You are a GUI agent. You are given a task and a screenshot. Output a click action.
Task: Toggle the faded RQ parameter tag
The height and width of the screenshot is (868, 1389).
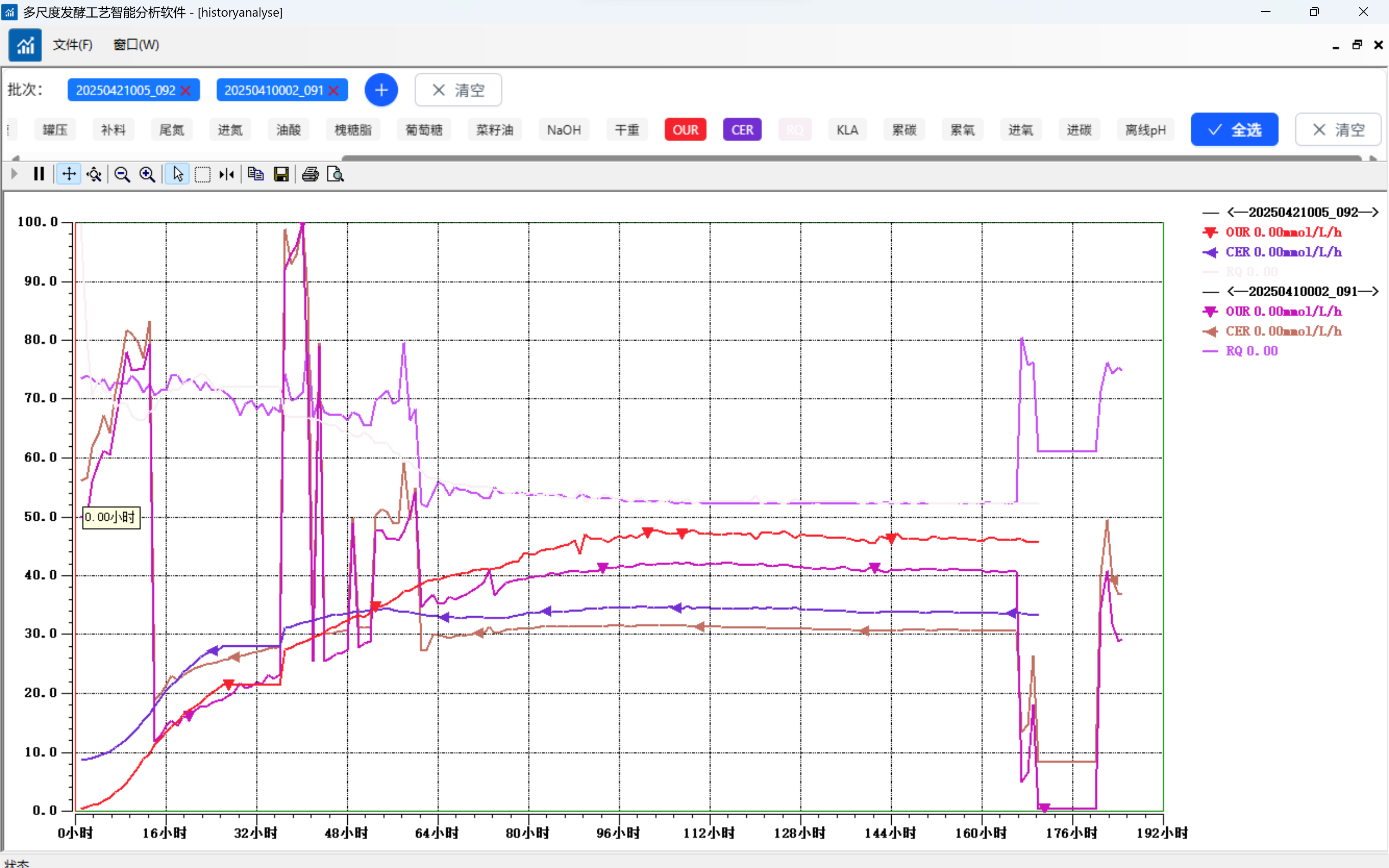(x=795, y=130)
